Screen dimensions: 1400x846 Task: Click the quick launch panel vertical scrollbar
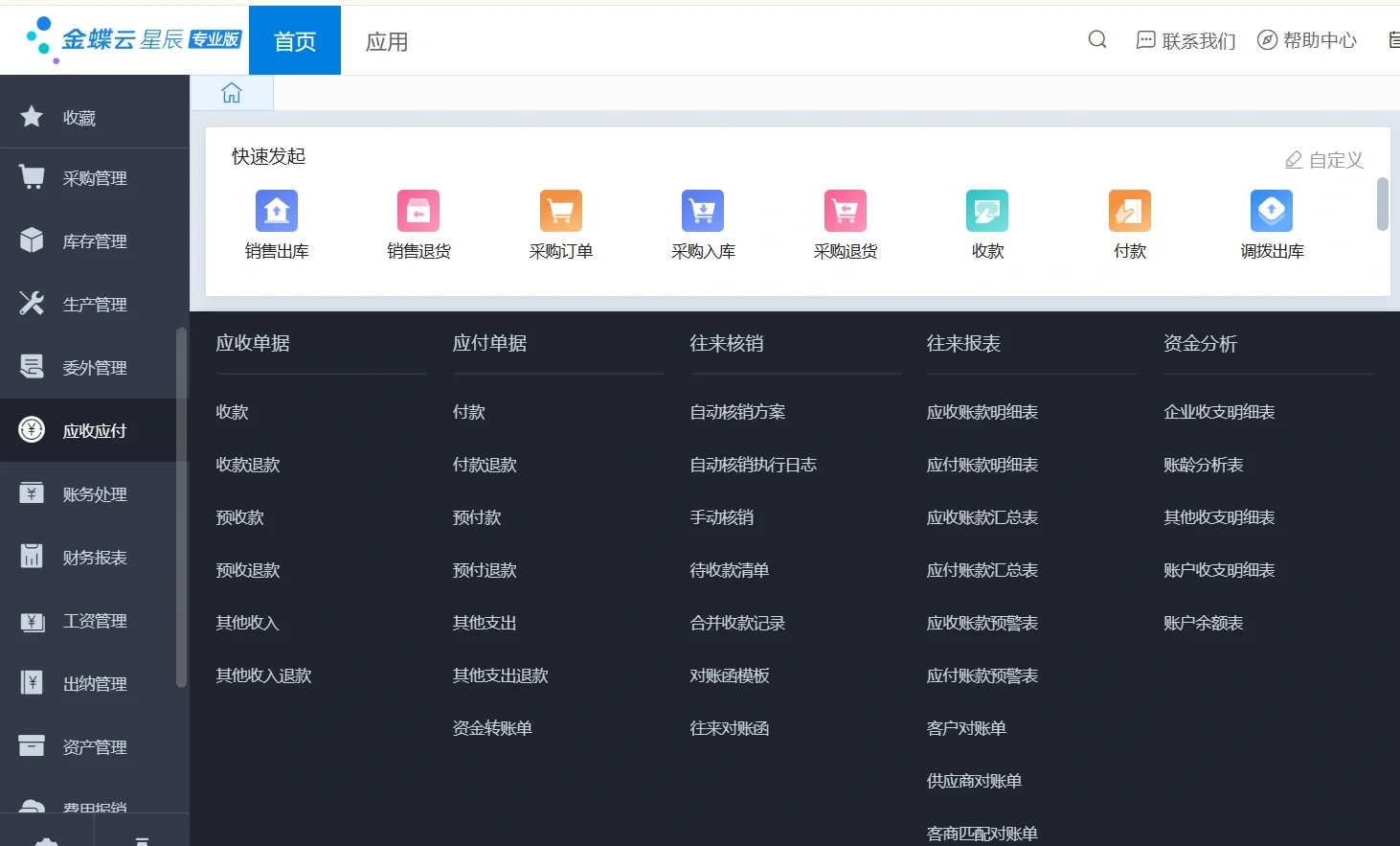point(1382,204)
